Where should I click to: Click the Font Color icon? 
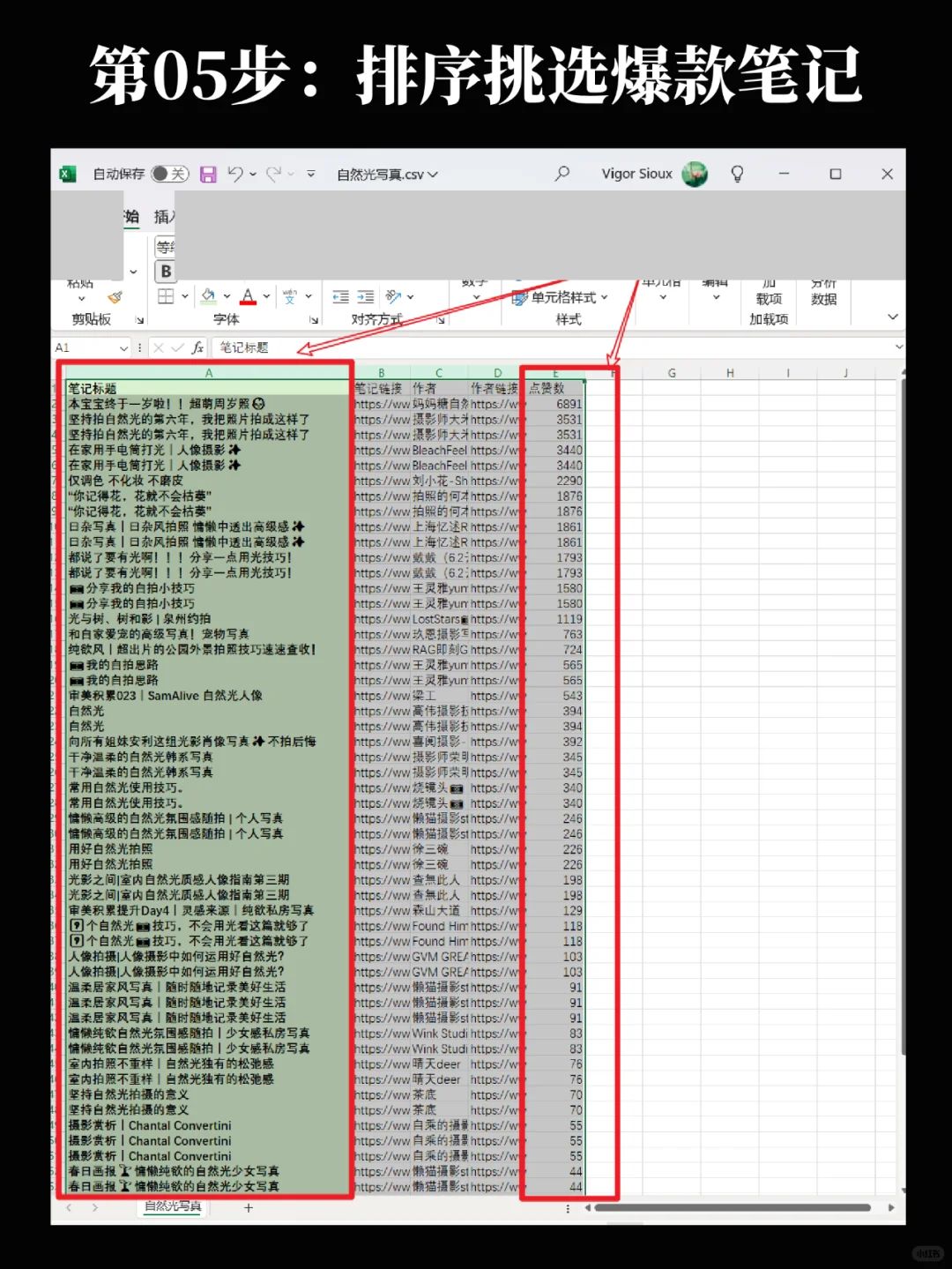(x=248, y=295)
